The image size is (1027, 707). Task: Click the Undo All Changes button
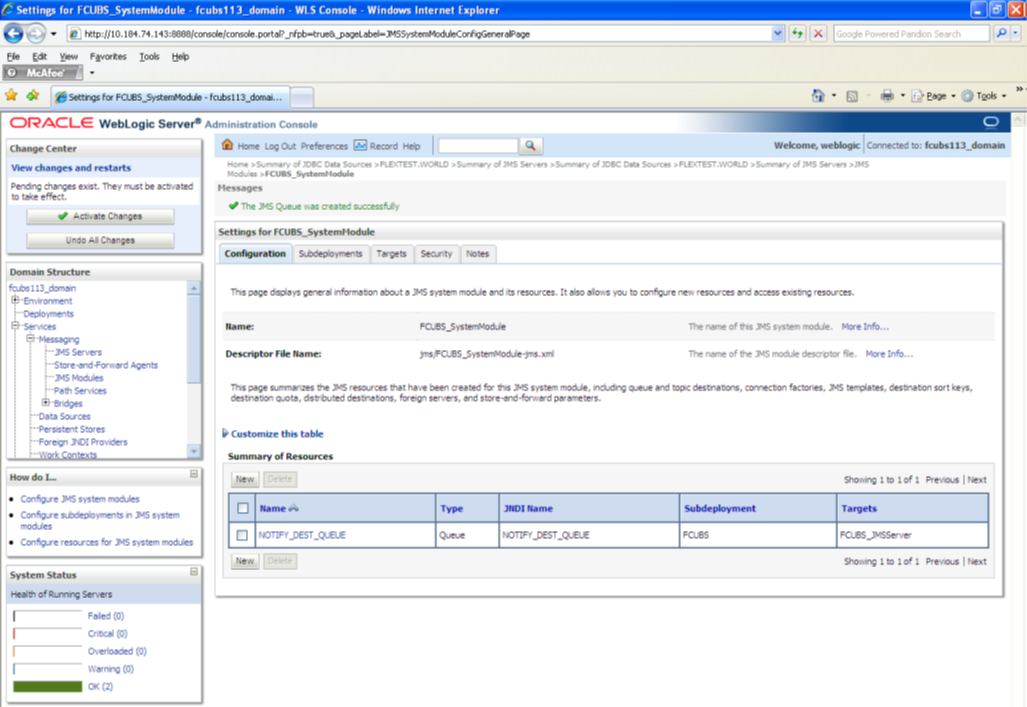(x=100, y=240)
